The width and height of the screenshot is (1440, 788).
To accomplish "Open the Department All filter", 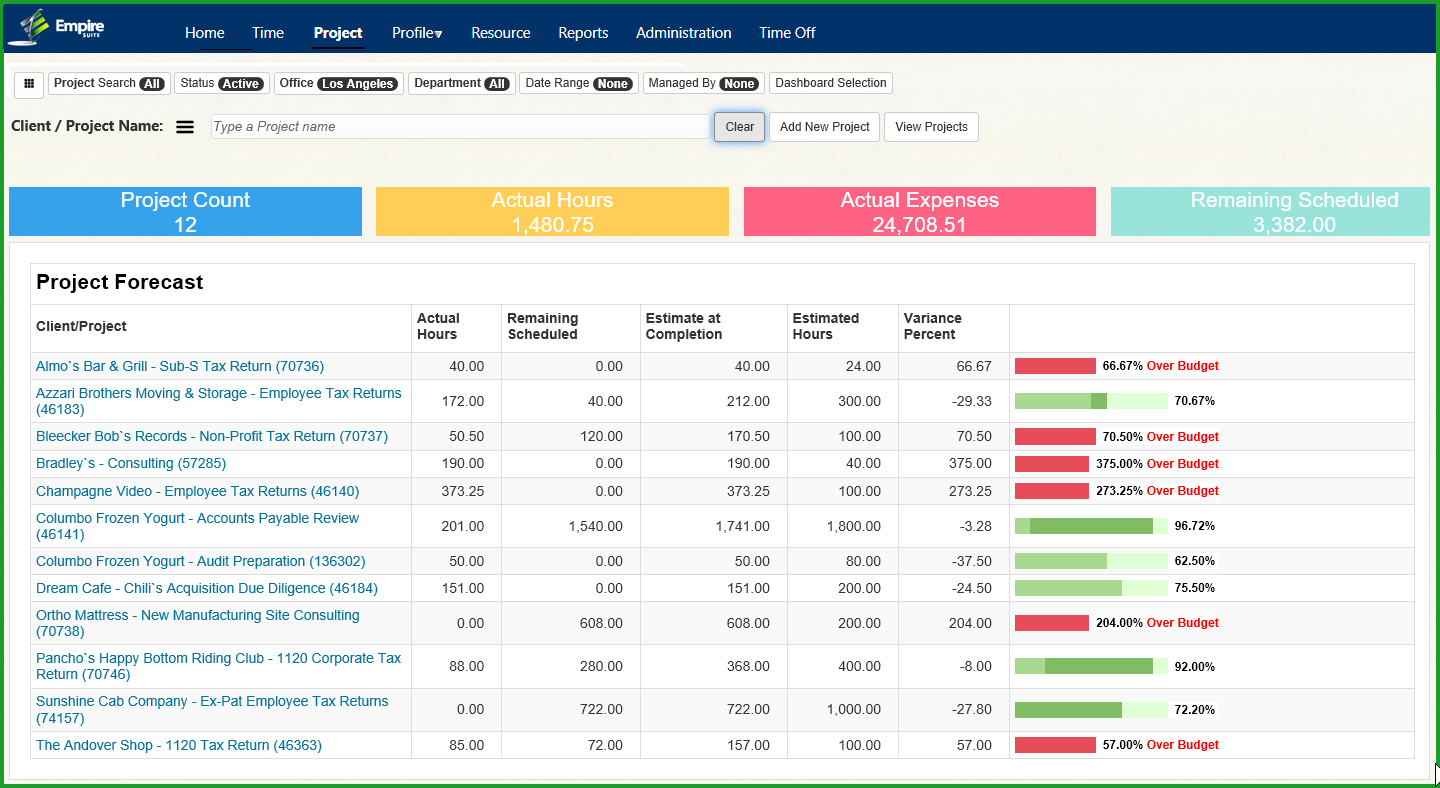I will [461, 84].
